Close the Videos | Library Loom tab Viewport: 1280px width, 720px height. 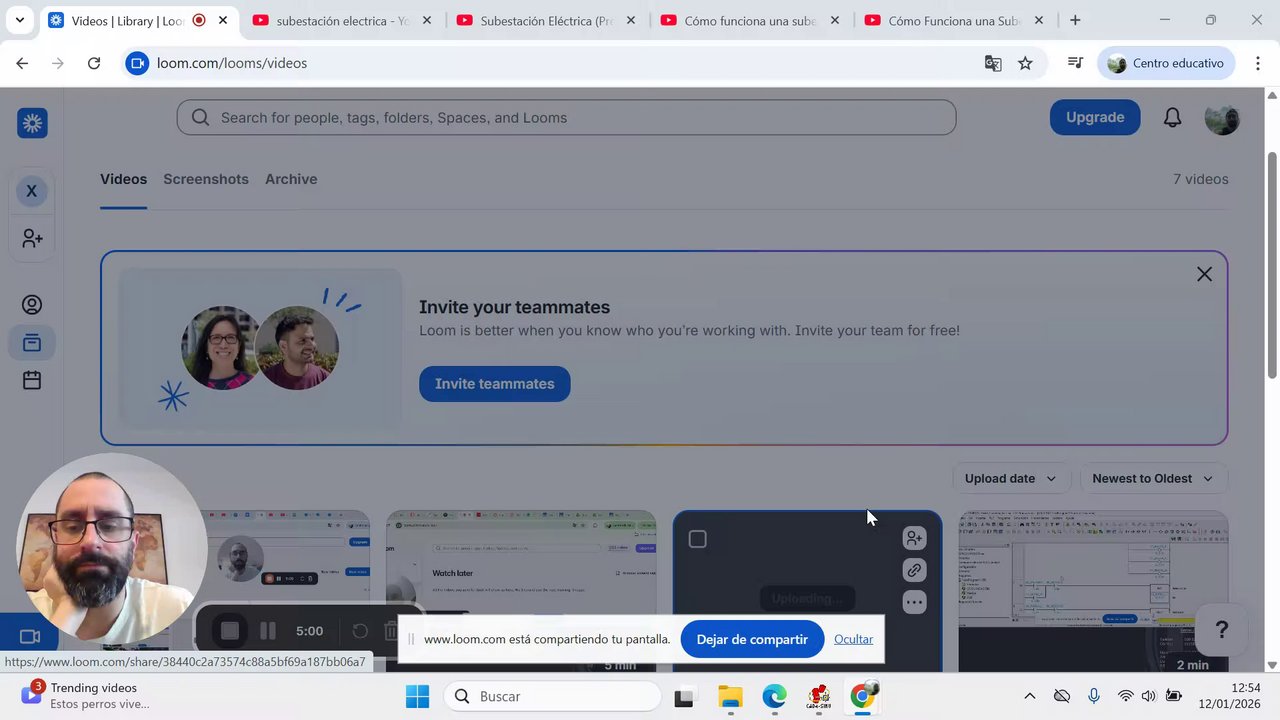[x=223, y=20]
